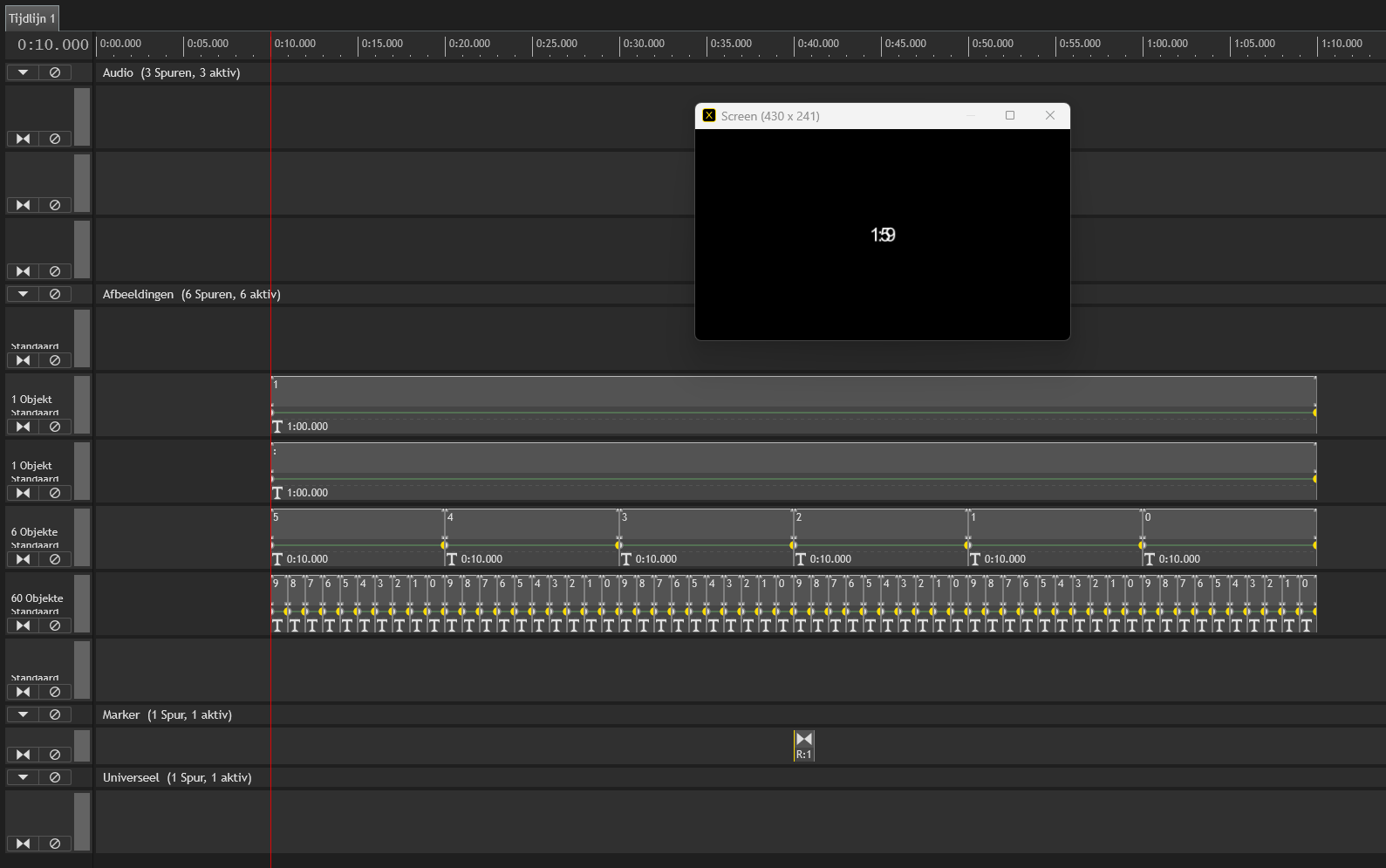This screenshot has height=868, width=1386.
Task: Toggle ⊘ on third Audio track
Action: (55, 271)
